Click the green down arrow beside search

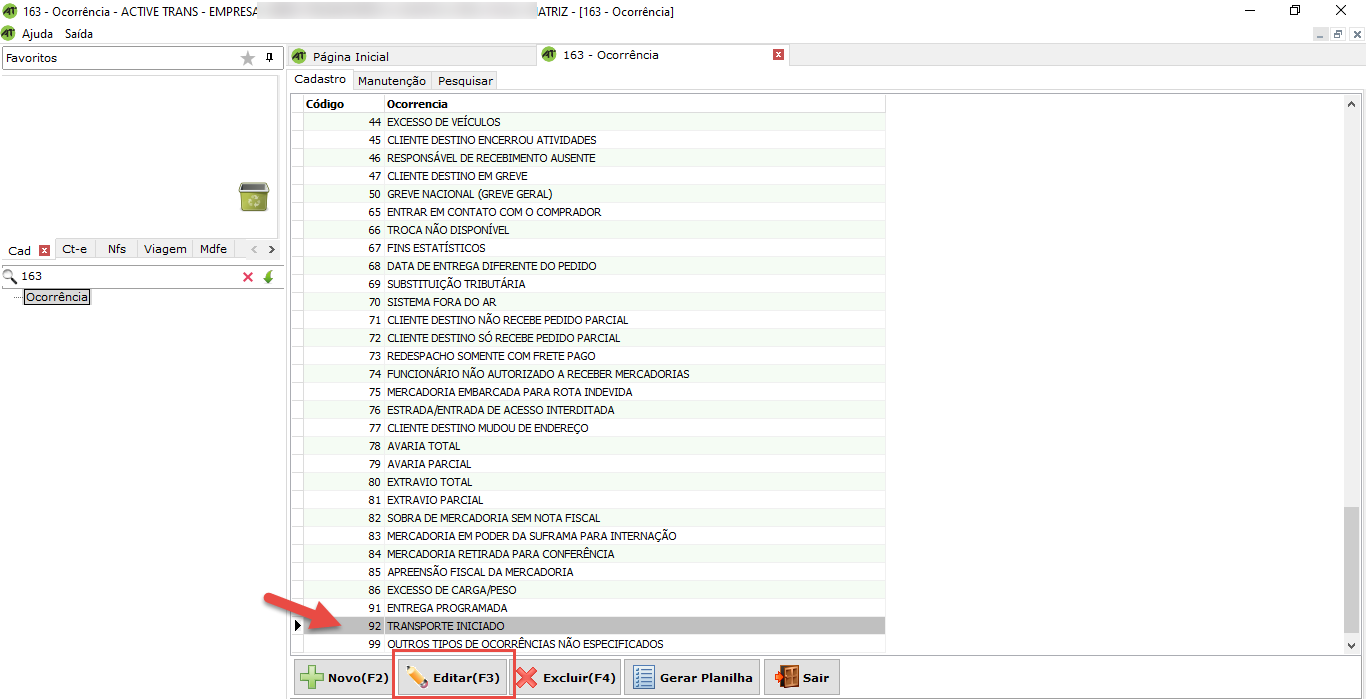tap(268, 277)
